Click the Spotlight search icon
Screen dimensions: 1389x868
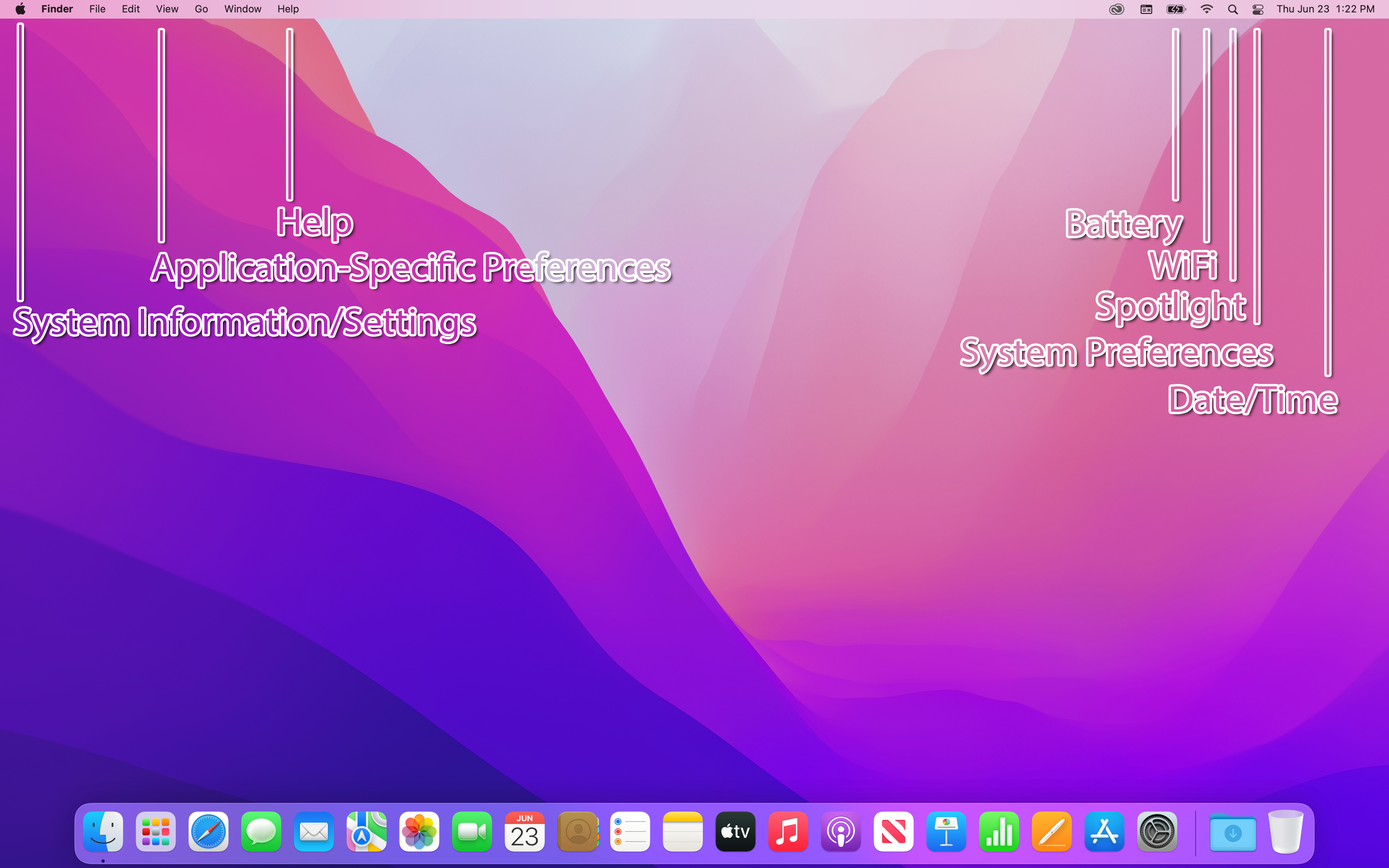coord(1232,9)
